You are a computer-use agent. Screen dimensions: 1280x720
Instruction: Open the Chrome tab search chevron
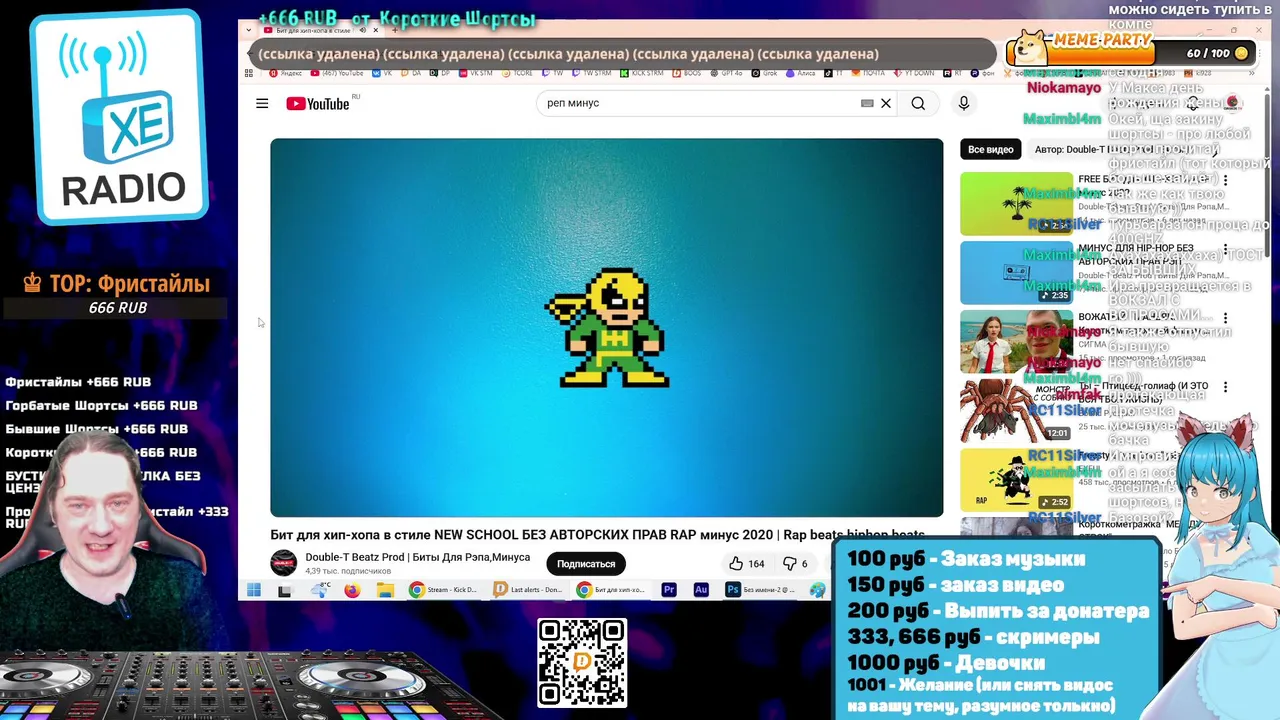248,30
